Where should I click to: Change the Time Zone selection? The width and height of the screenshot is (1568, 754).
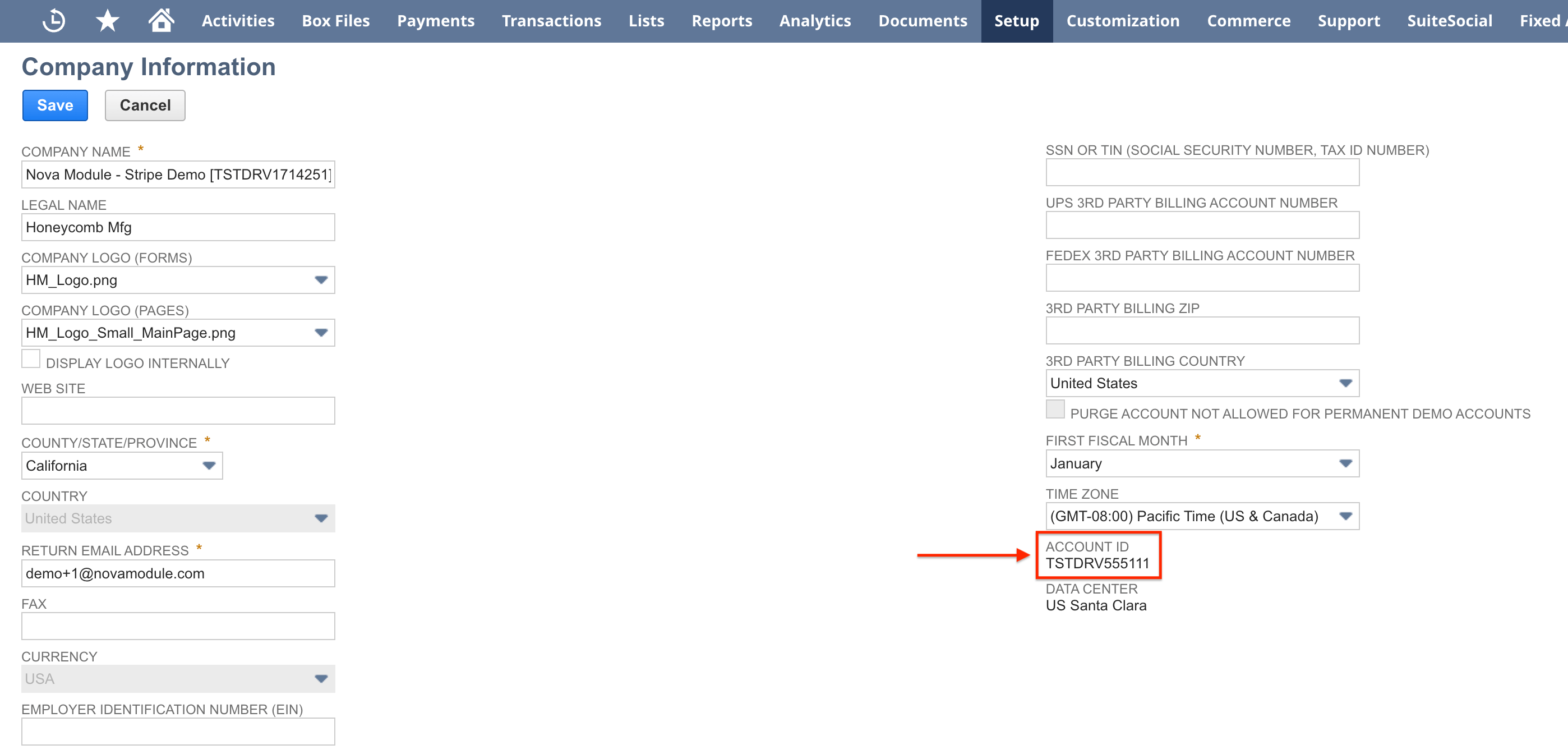1345,515
